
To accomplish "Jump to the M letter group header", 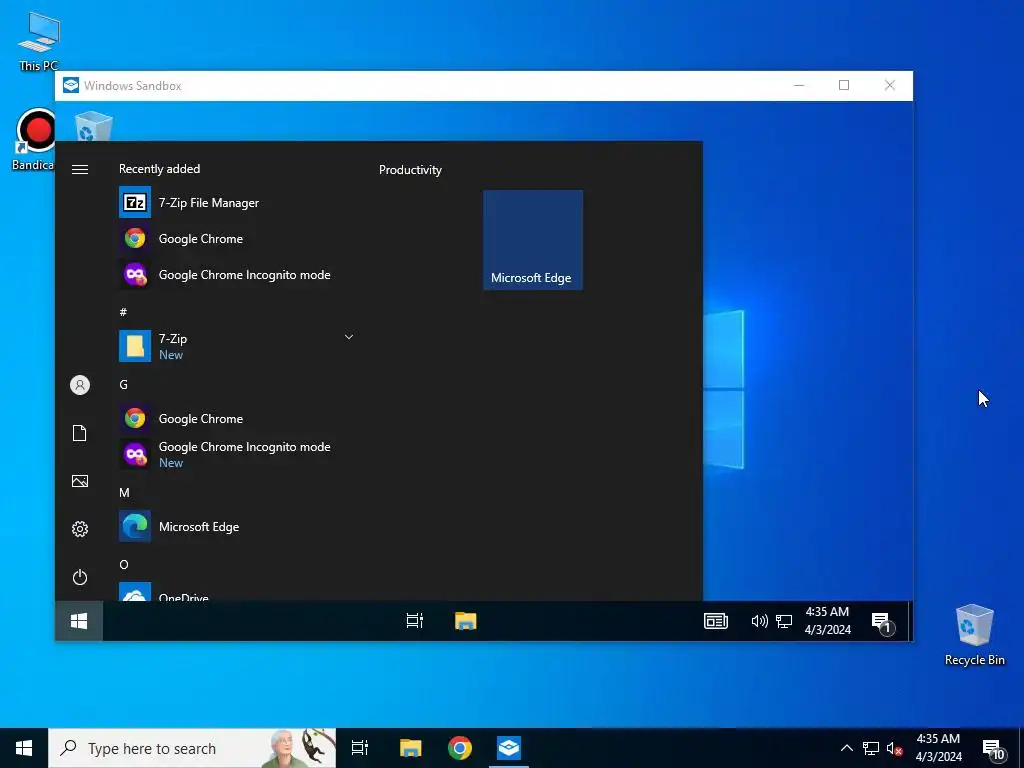I will pos(124,492).
